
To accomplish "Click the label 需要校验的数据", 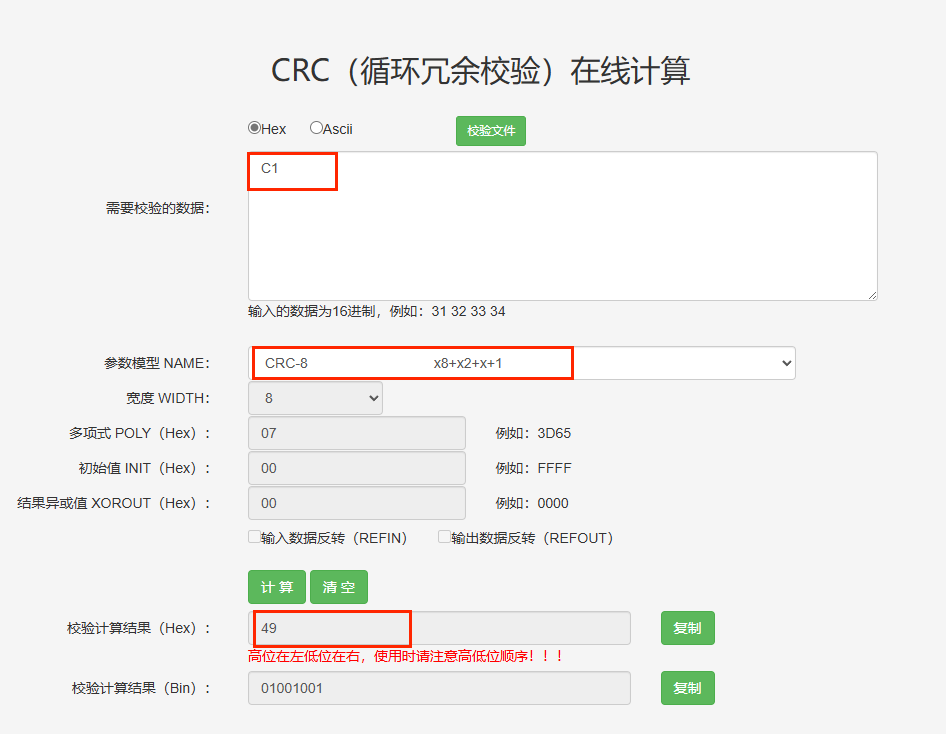I will (157, 208).
